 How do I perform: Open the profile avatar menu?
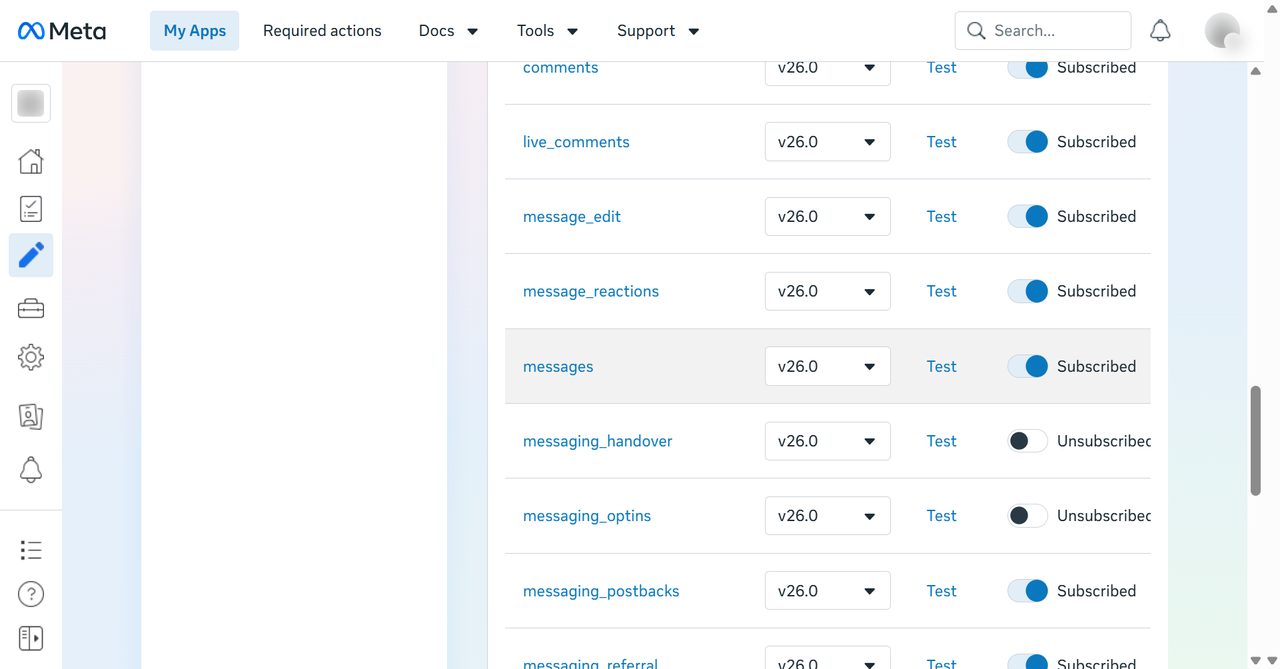(x=1223, y=31)
